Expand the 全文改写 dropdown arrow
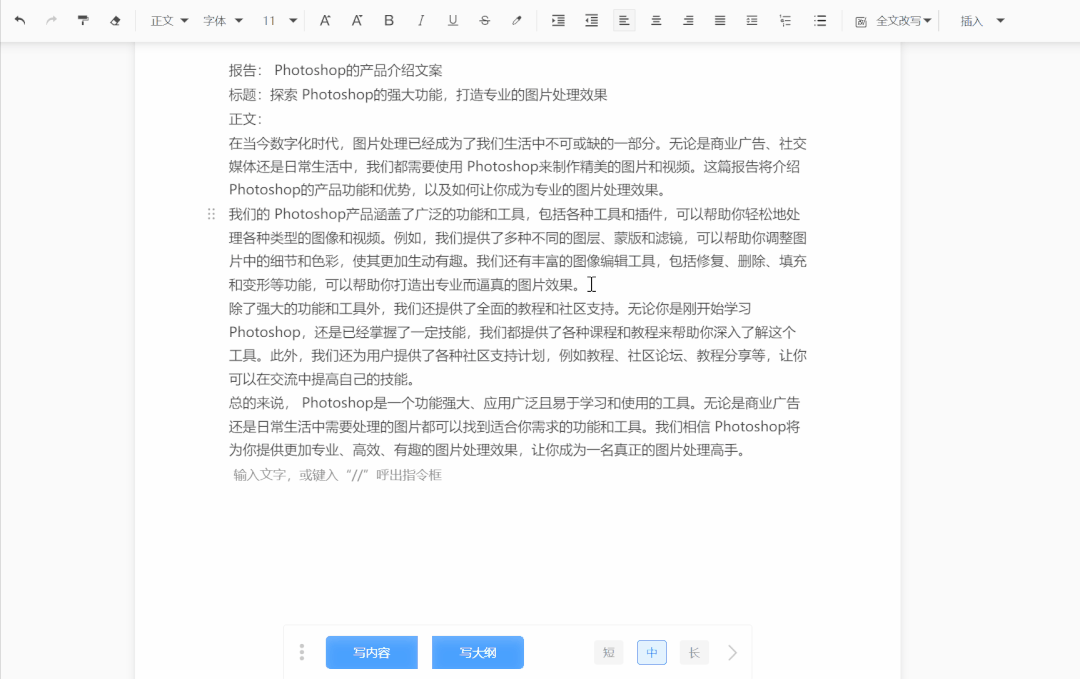Viewport: 1080px width, 679px height. pyautogui.click(x=927, y=21)
